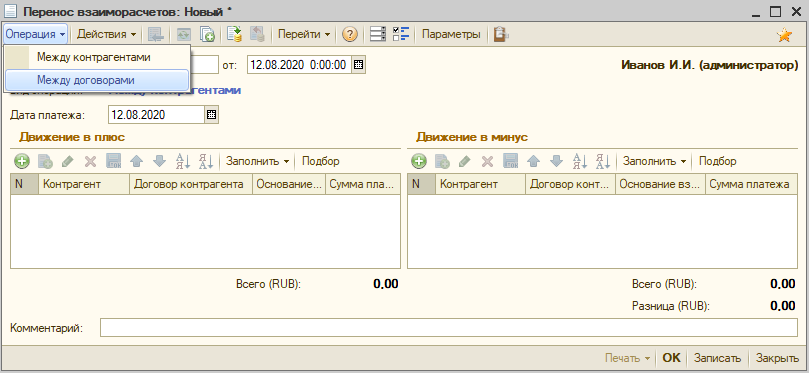This screenshot has width=809, height=373.
Task: Expand the Перейти dropdown menu
Action: pos(304,35)
